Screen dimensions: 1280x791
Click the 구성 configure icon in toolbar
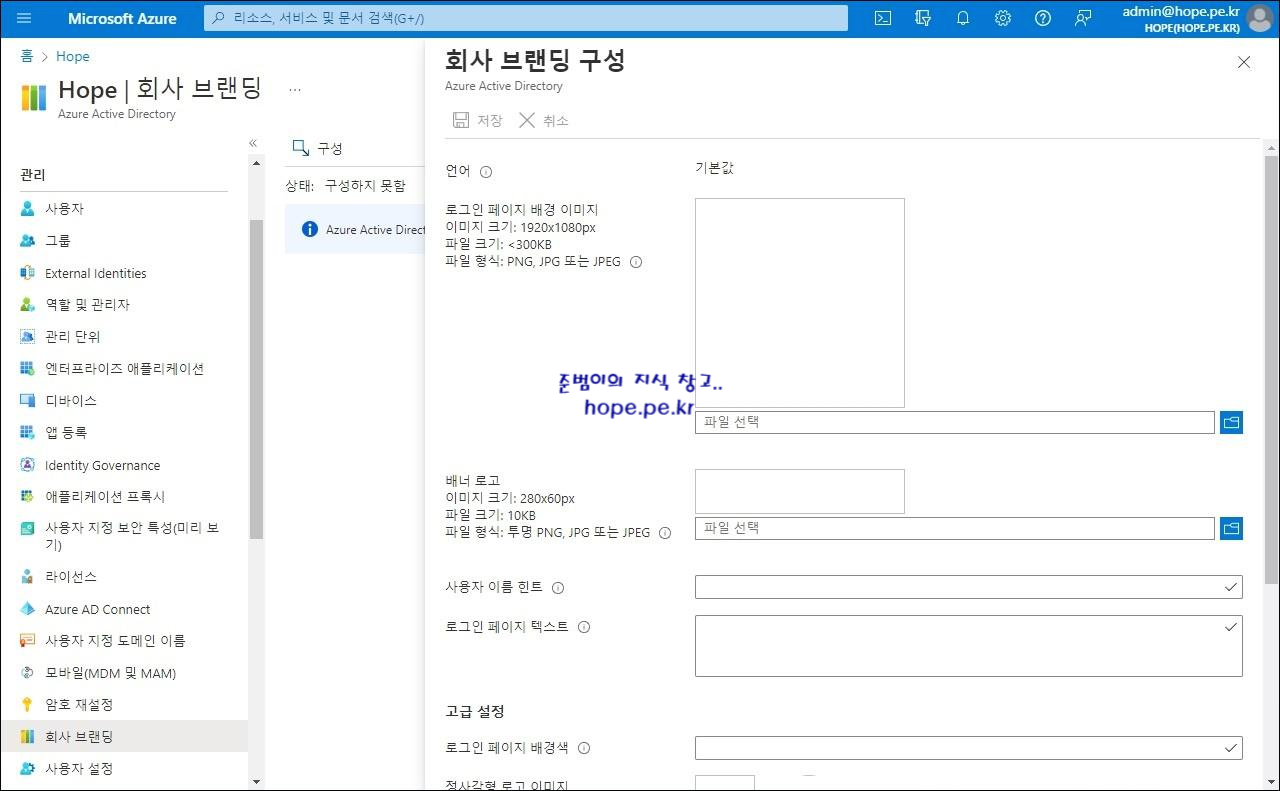click(300, 148)
